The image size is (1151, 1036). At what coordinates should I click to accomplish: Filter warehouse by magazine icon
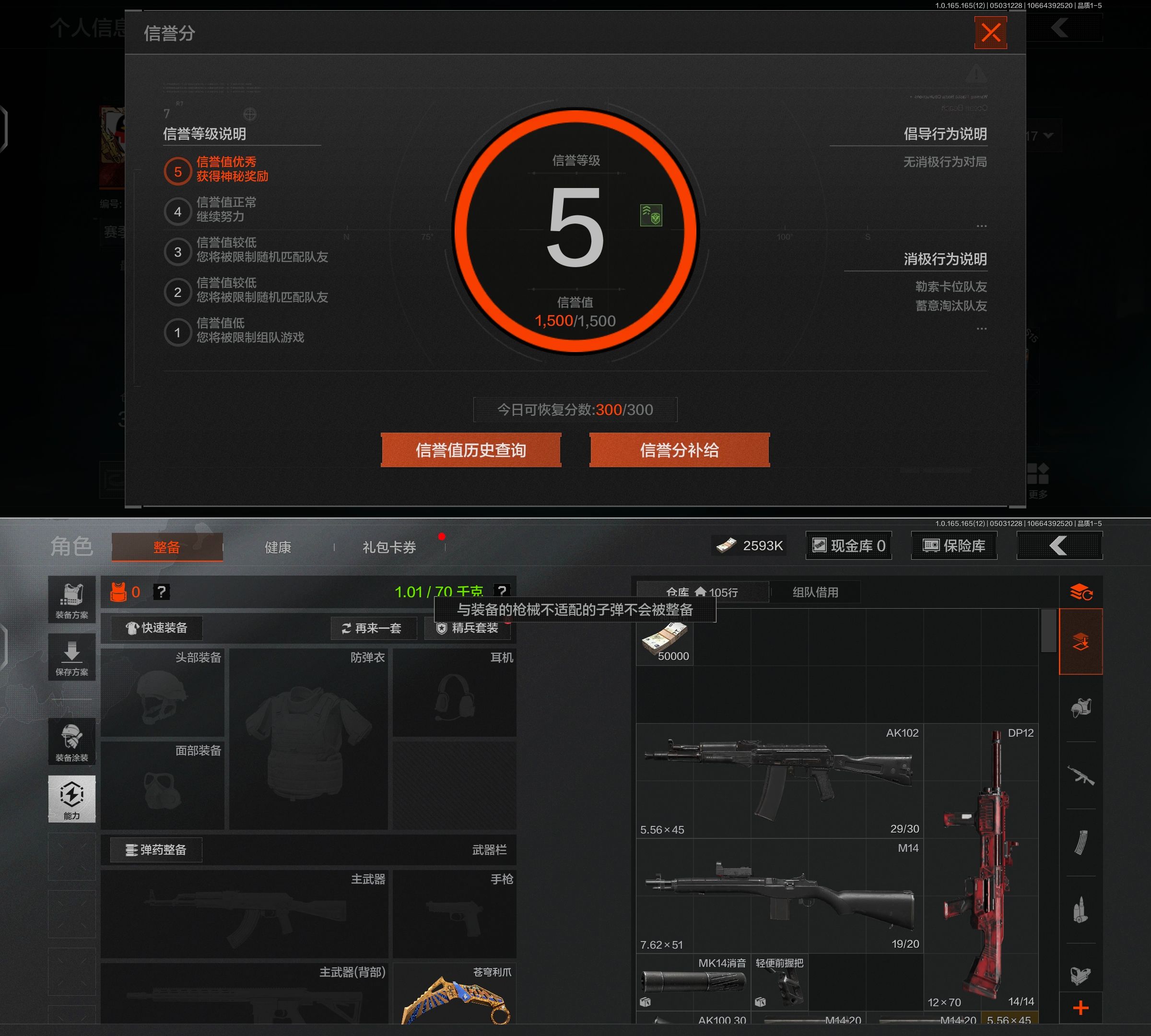click(x=1081, y=842)
